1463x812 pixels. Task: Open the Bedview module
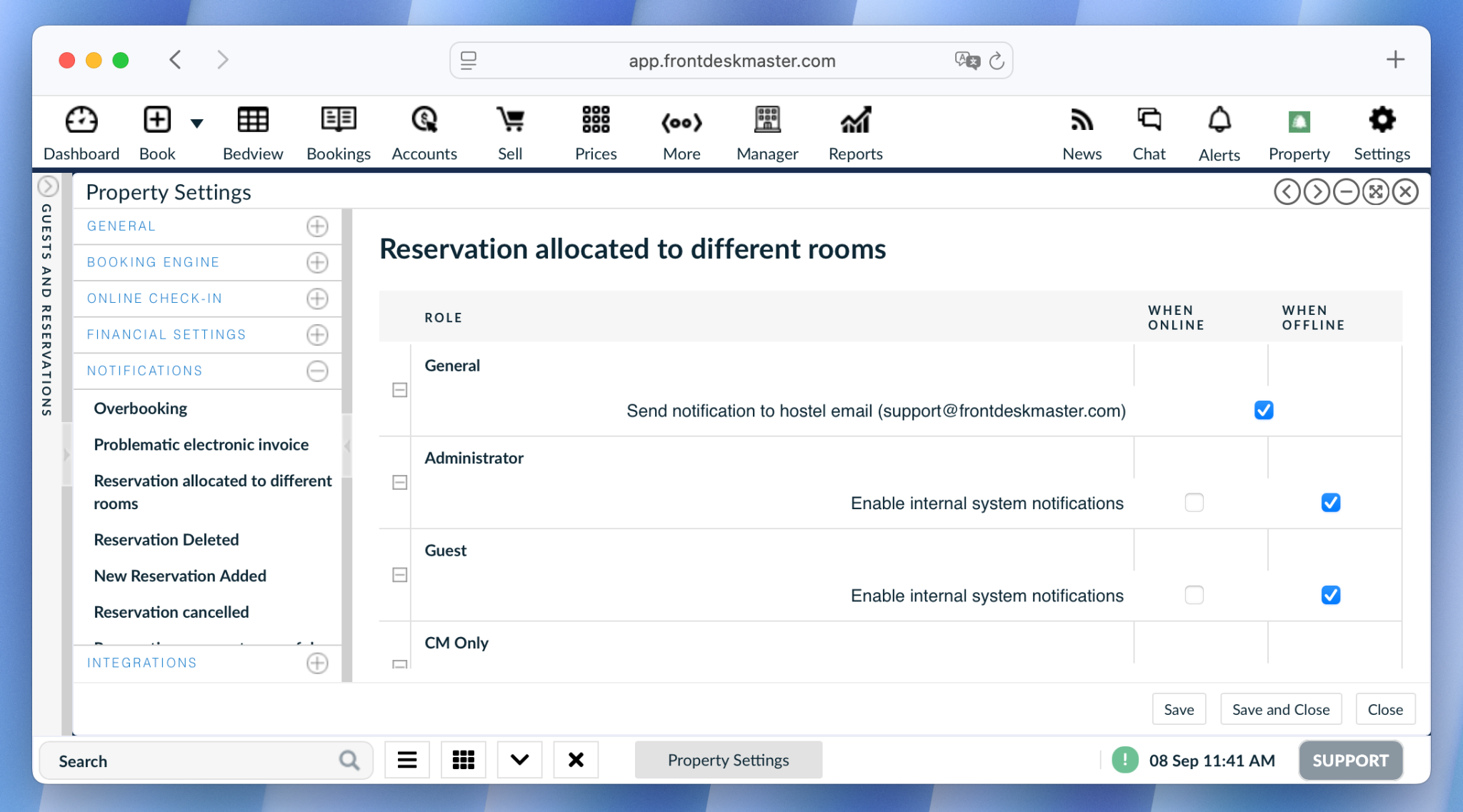click(x=252, y=132)
